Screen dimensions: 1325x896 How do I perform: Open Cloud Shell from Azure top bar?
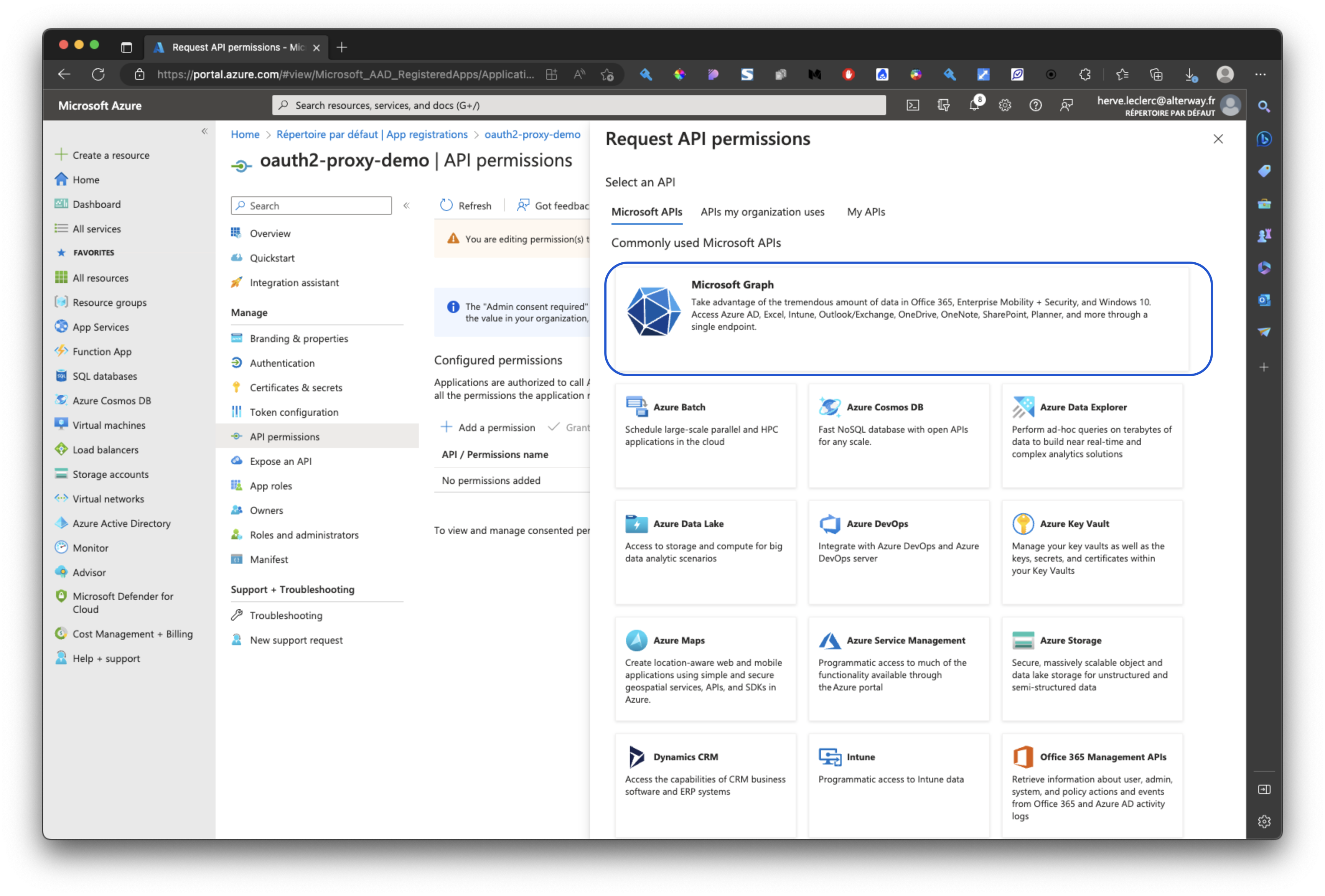pyautogui.click(x=912, y=105)
